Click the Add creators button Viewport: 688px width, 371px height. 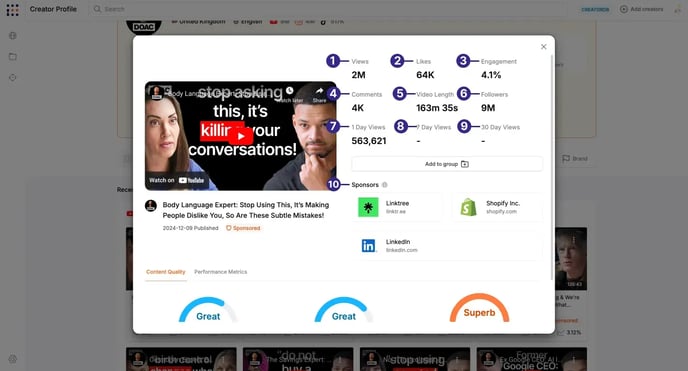[x=641, y=9]
